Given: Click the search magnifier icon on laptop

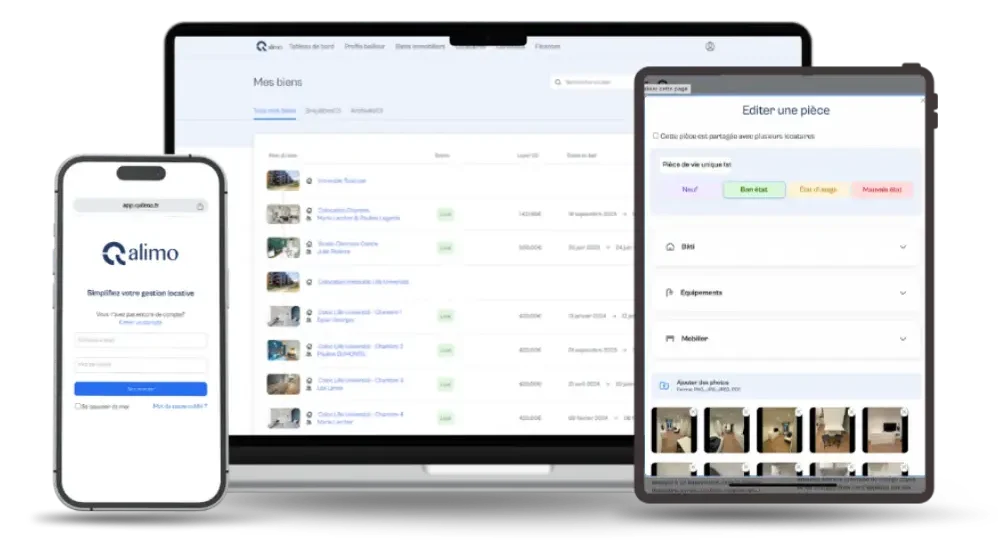Looking at the screenshot, I should pyautogui.click(x=558, y=82).
